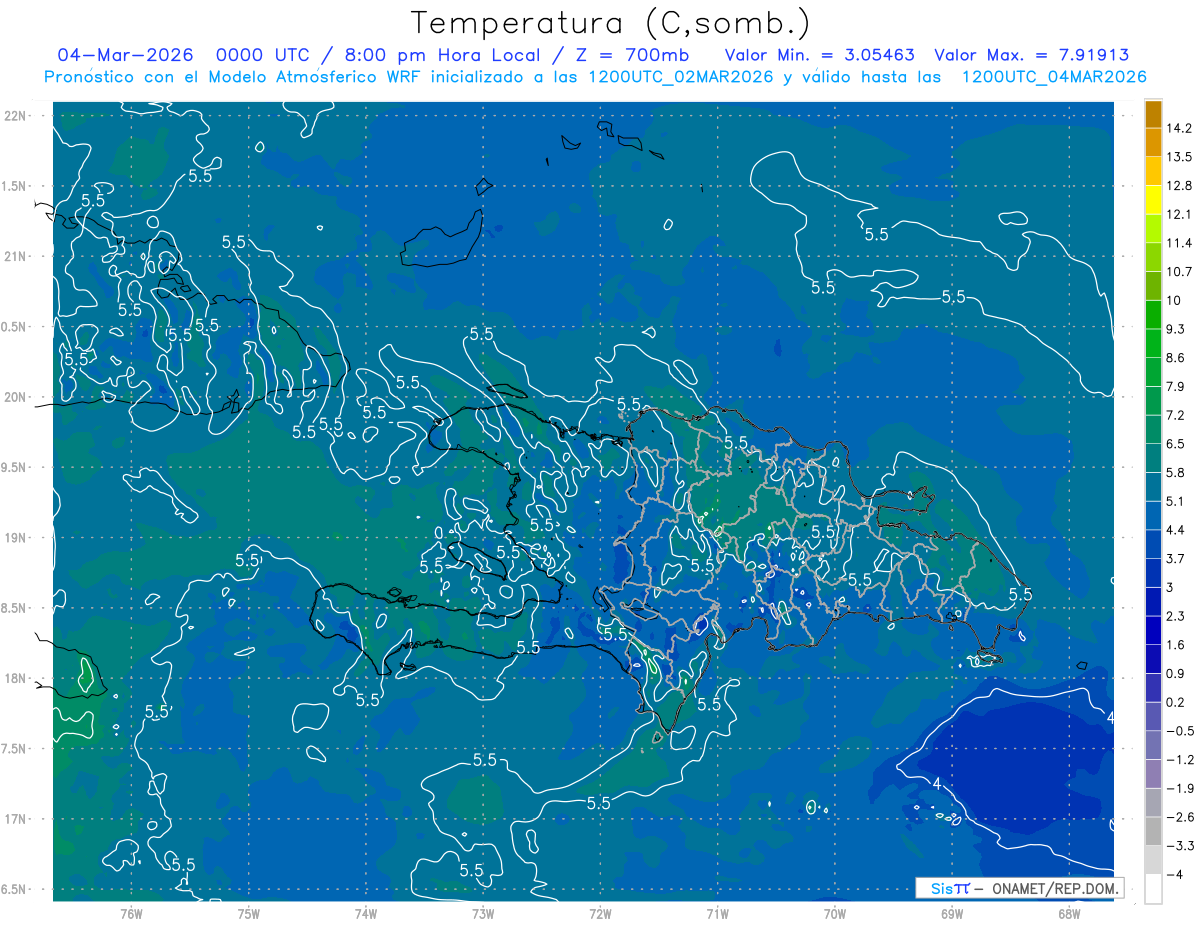
Task: Click the green swatch between 9.3 and 10
Action: coord(1153,314)
